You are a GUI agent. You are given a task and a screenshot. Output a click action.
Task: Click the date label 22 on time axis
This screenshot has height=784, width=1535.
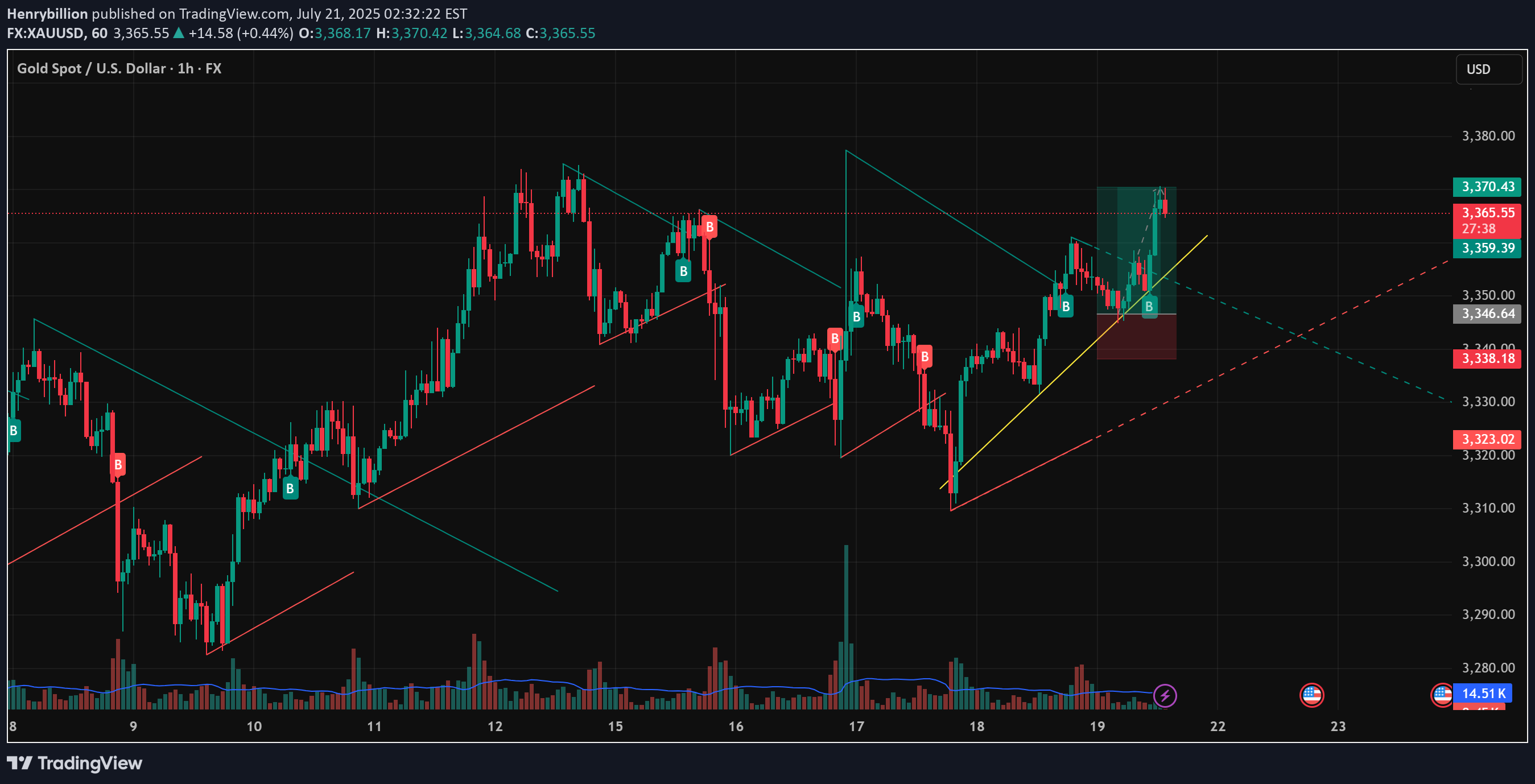1218,726
